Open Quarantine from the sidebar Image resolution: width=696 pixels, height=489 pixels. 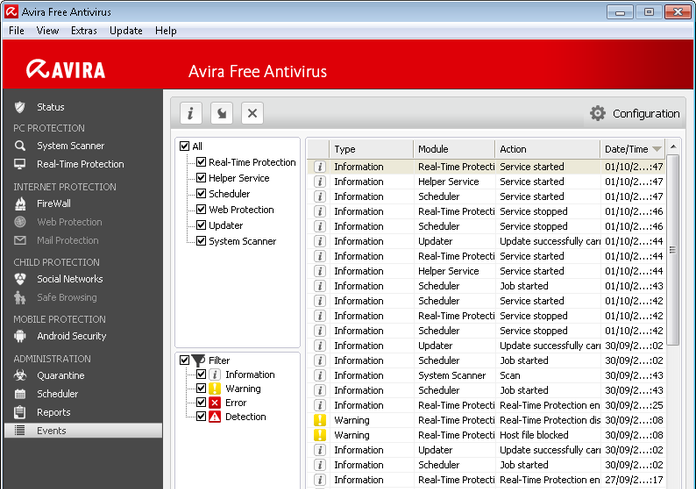click(60, 375)
